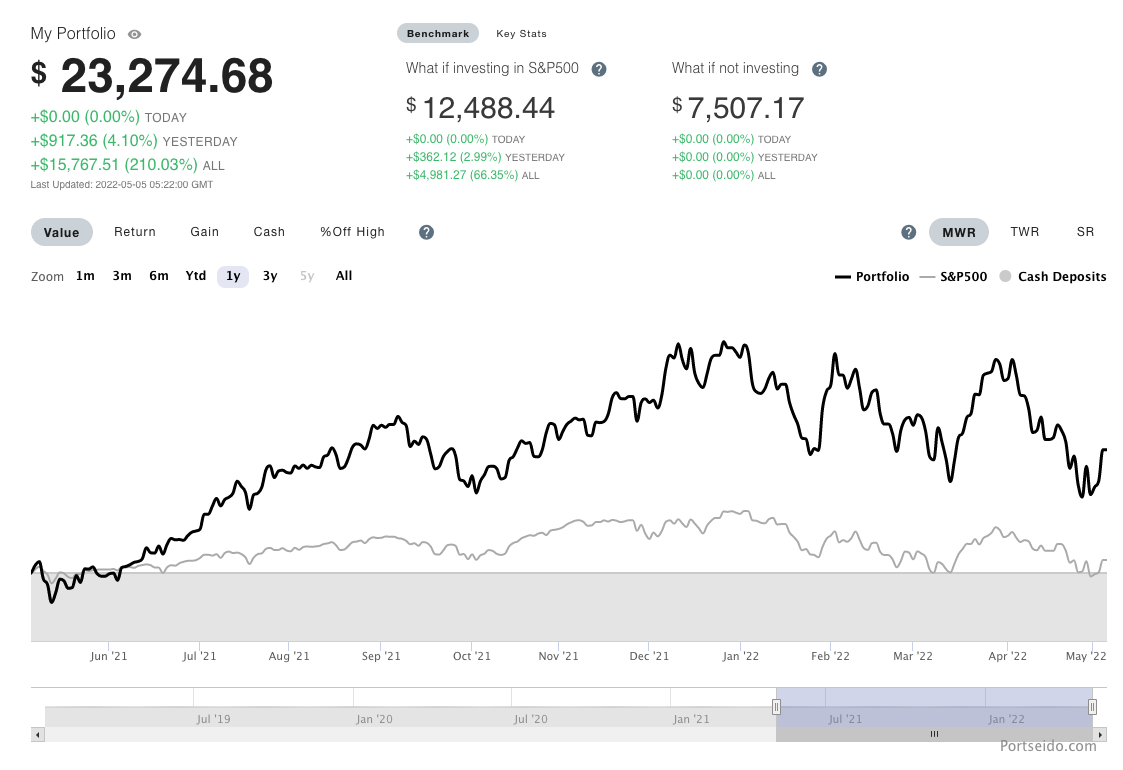Click help icon next to S&P500 heading
Screen dimensions: 1123x770
[599, 69]
